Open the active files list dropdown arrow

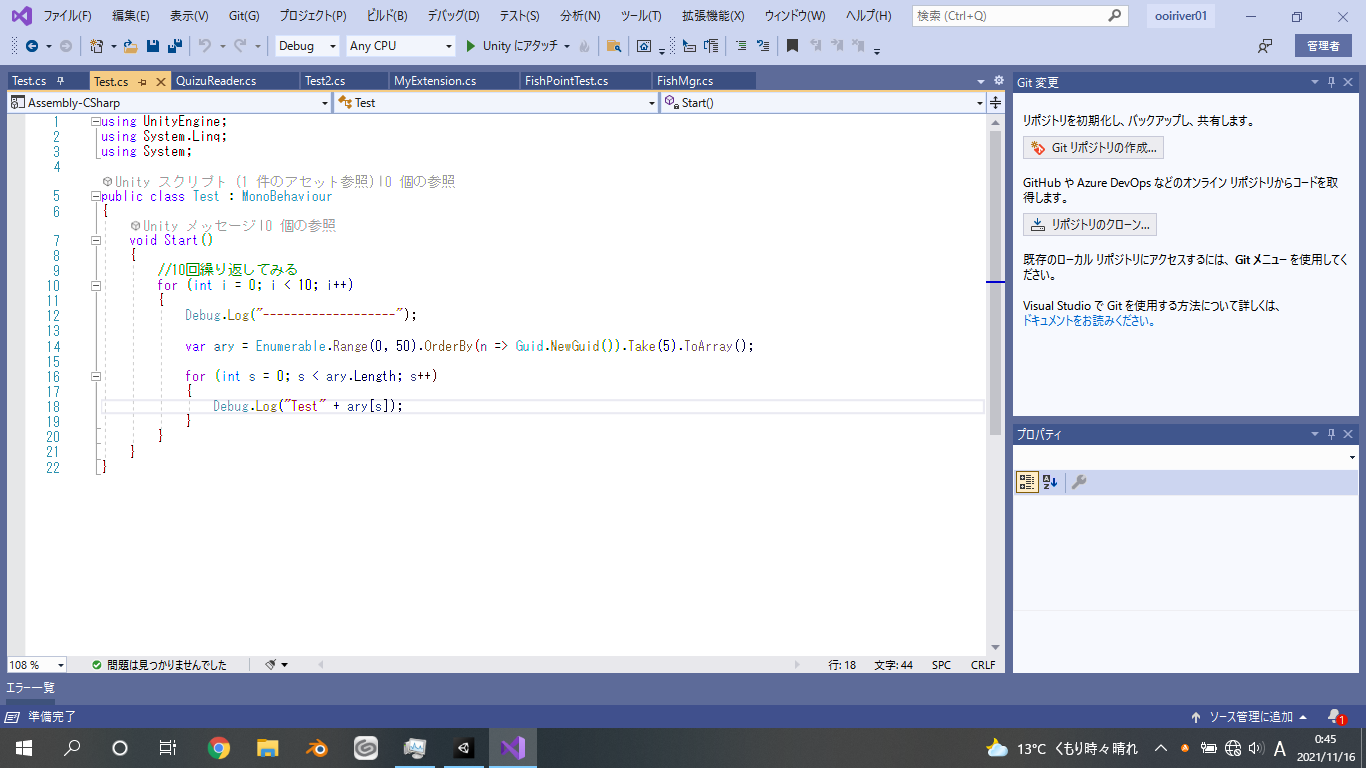(x=981, y=81)
